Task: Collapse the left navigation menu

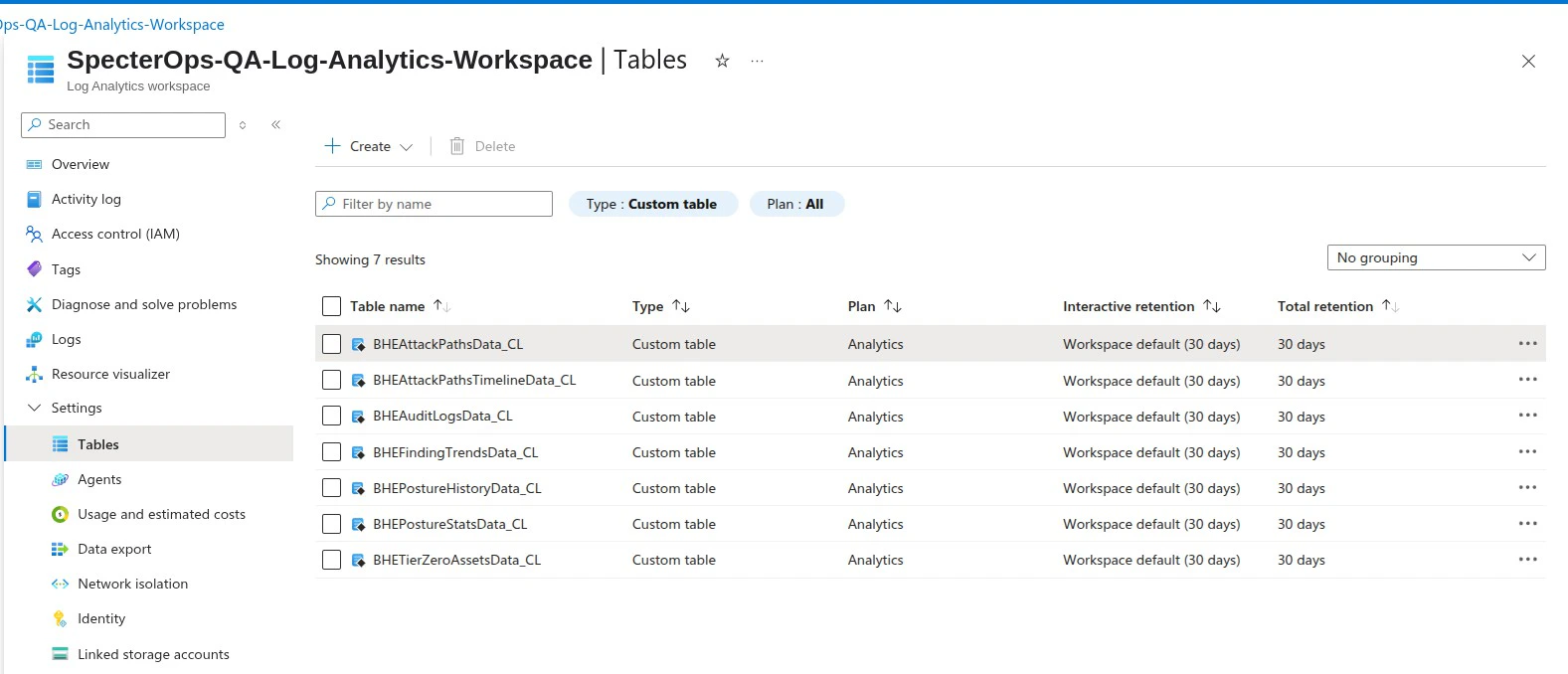Action: [276, 124]
